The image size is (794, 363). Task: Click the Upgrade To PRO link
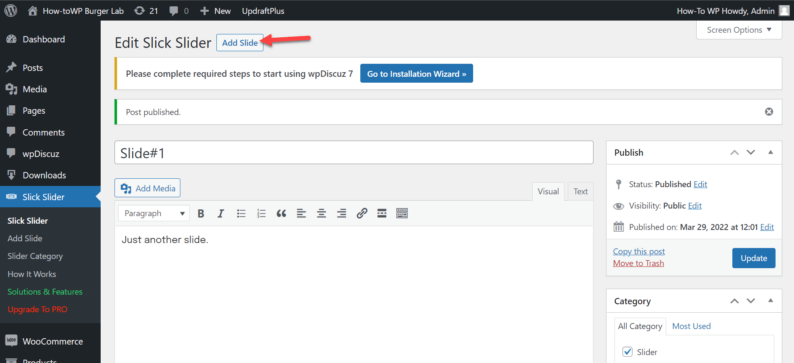coord(37,309)
